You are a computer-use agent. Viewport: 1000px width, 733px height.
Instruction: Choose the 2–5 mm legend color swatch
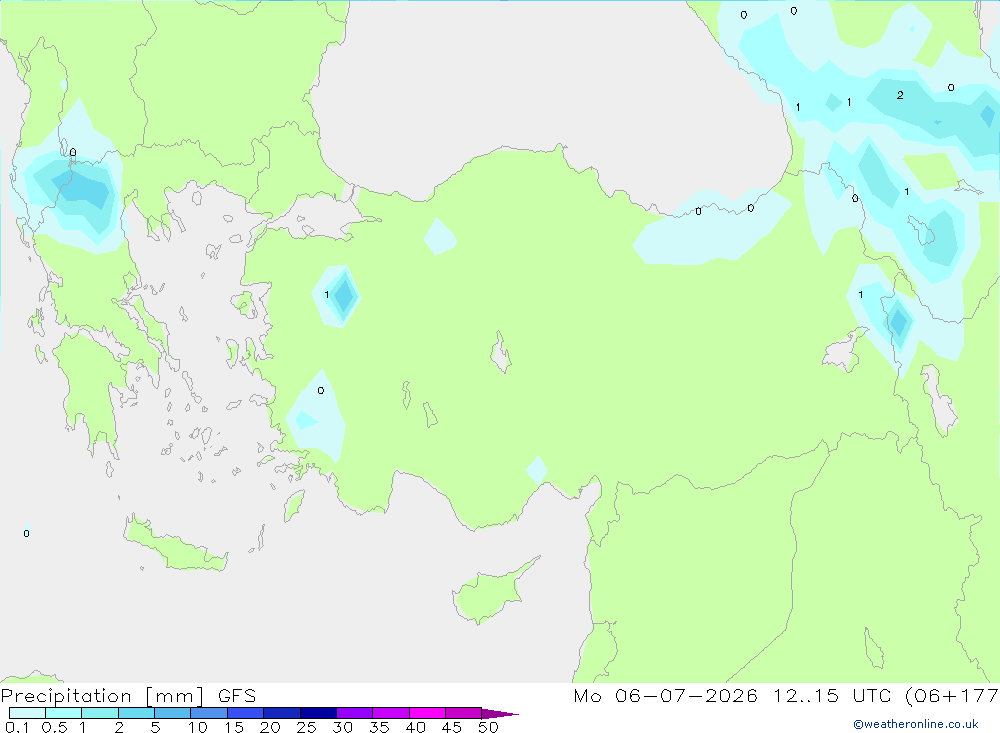coord(136,713)
